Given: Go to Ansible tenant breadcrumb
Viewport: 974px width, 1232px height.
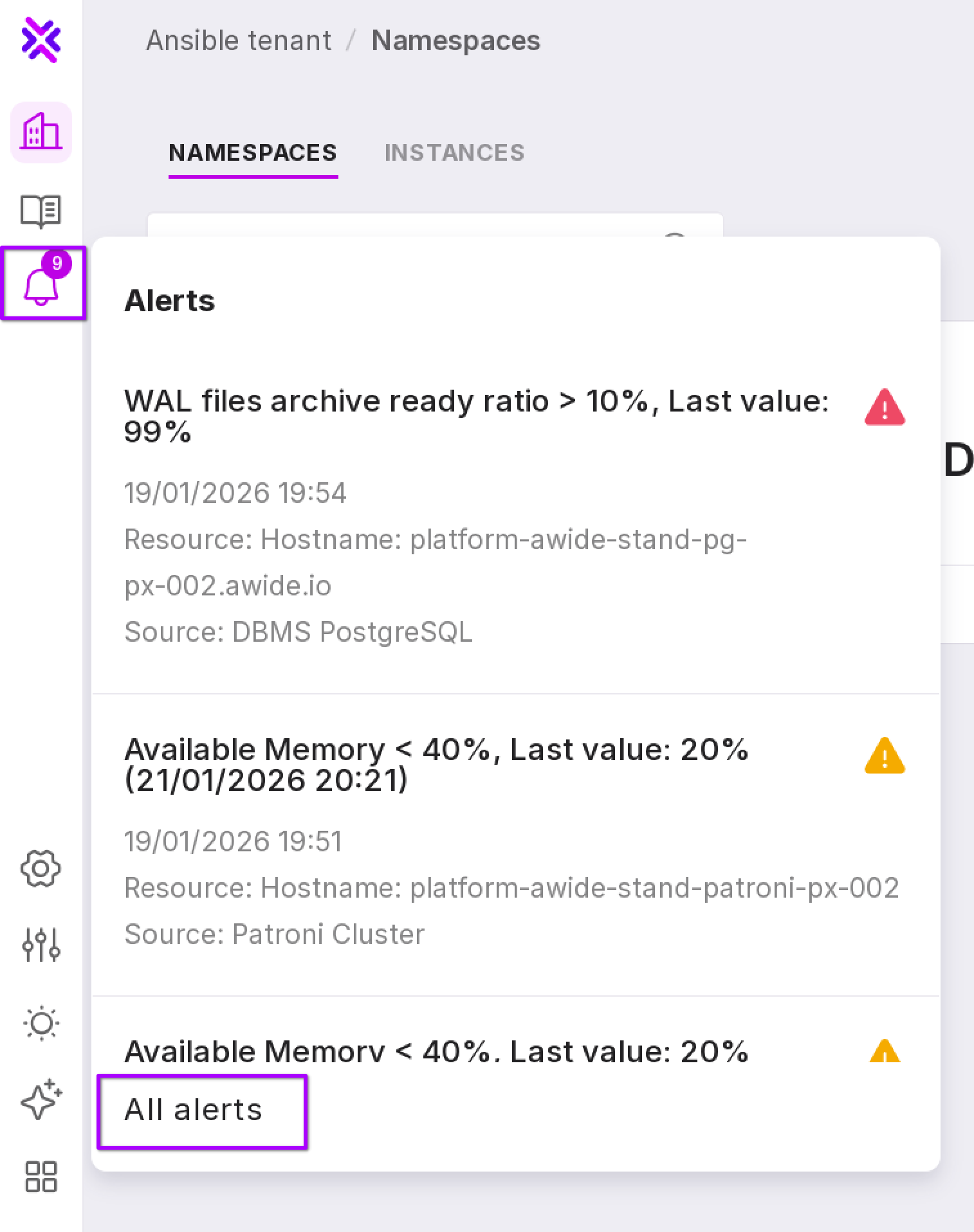Looking at the screenshot, I should (x=239, y=41).
